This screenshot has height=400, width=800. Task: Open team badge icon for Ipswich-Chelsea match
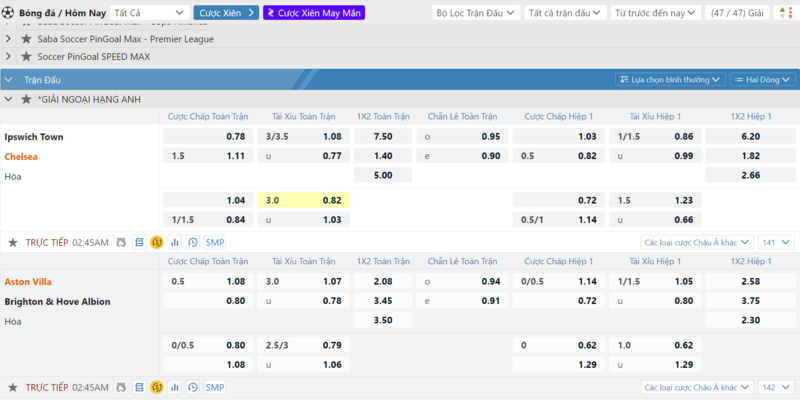[121, 243]
